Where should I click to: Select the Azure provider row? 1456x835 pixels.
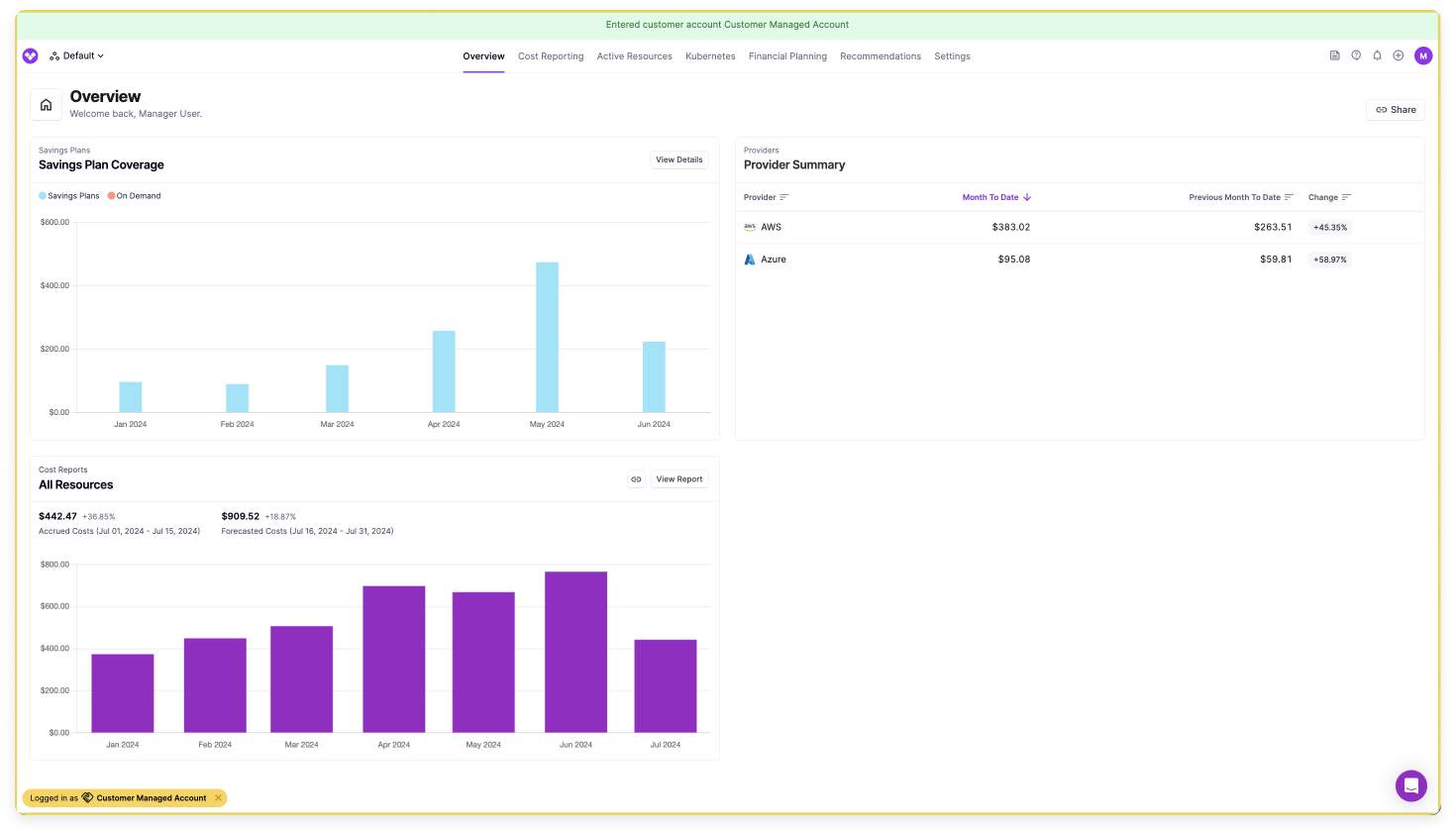coord(1080,260)
